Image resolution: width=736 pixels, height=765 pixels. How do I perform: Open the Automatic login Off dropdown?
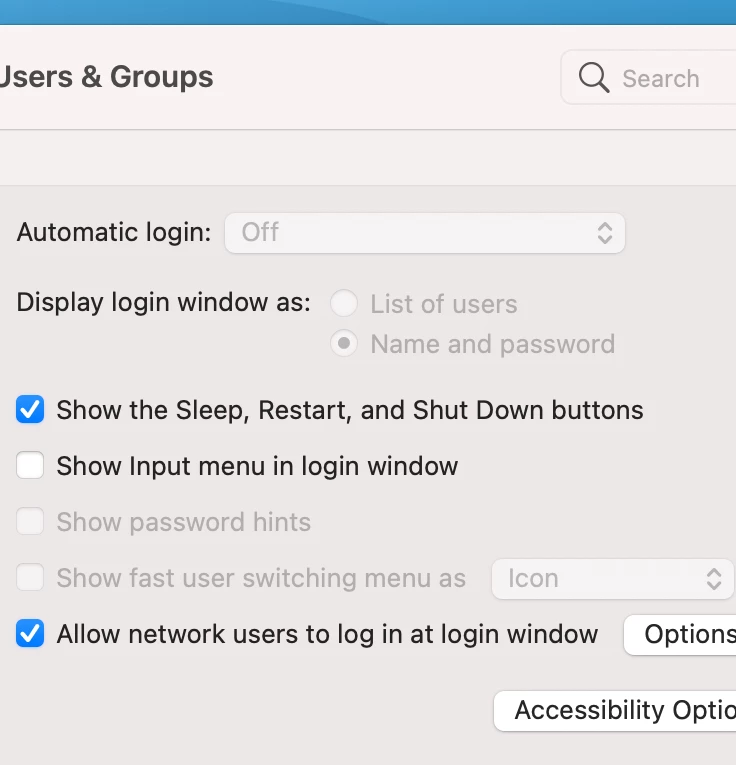(425, 233)
